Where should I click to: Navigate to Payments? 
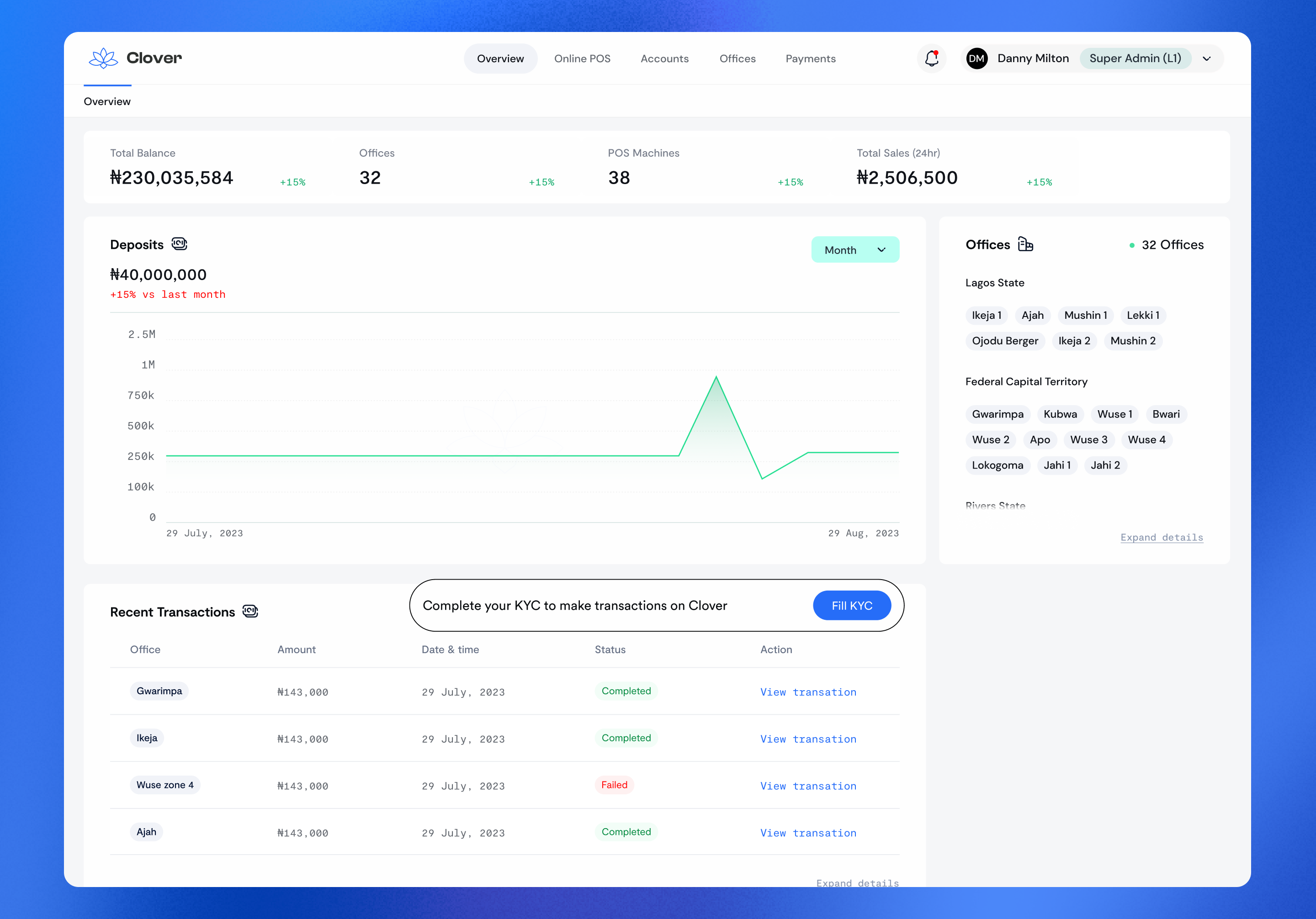811,58
